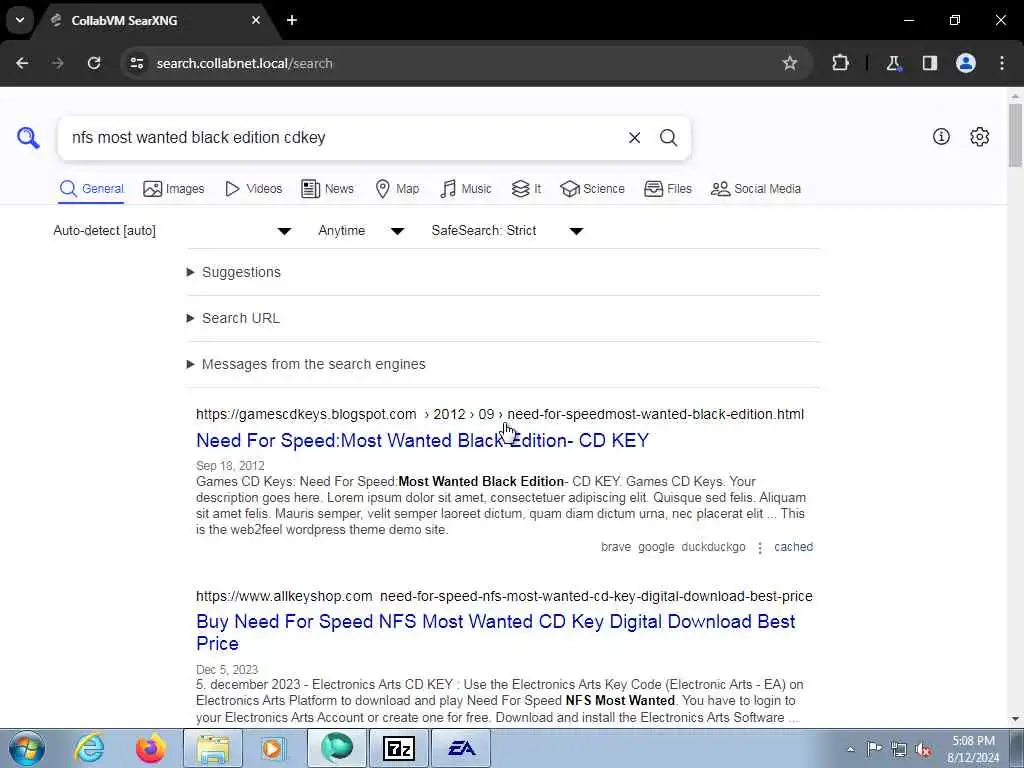
Task: Open the About info icon
Action: (x=941, y=136)
